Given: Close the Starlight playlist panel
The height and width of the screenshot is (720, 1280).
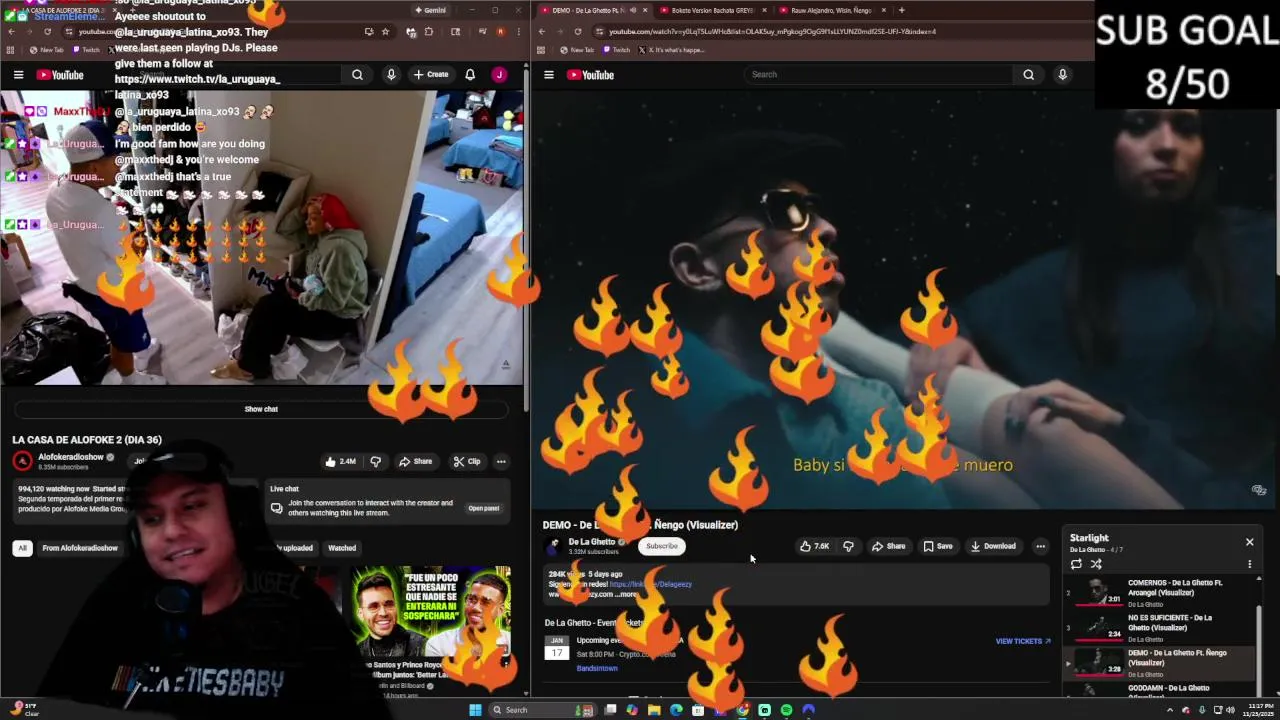Looking at the screenshot, I should pyautogui.click(x=1249, y=542).
